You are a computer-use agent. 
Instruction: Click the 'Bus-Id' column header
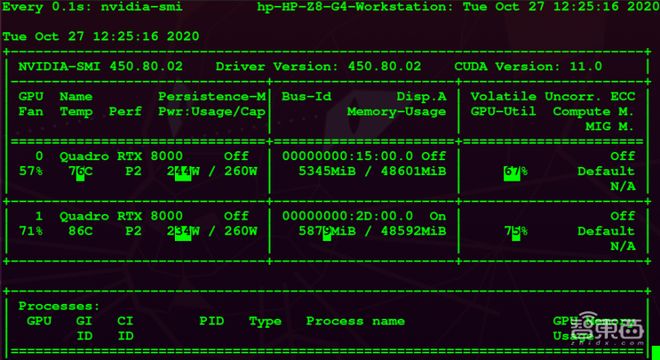coord(306,96)
